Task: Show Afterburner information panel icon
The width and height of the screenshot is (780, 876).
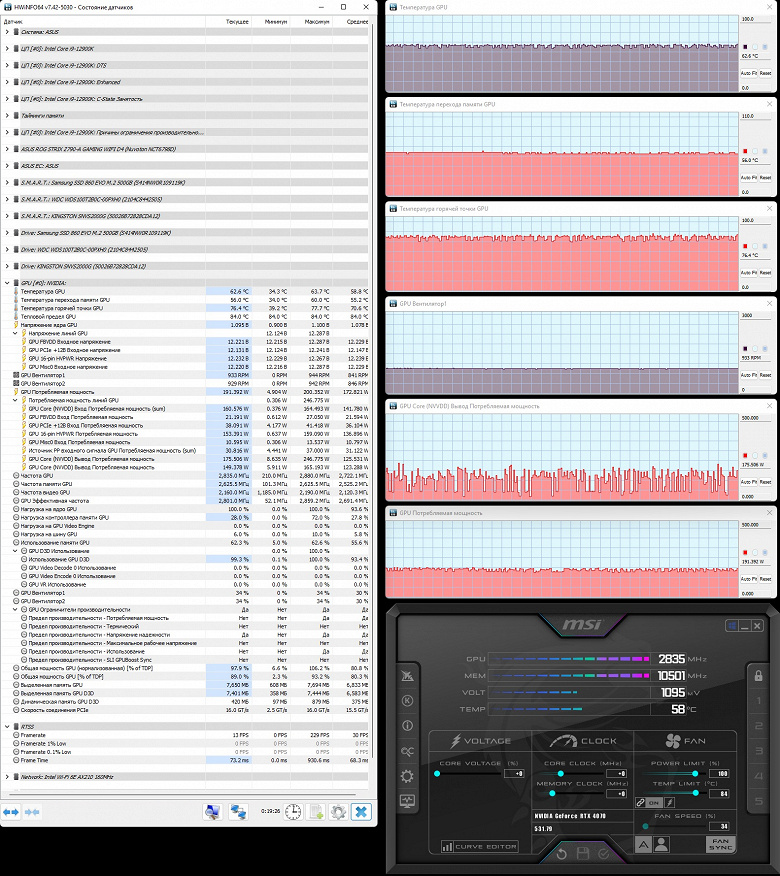Action: 407,726
